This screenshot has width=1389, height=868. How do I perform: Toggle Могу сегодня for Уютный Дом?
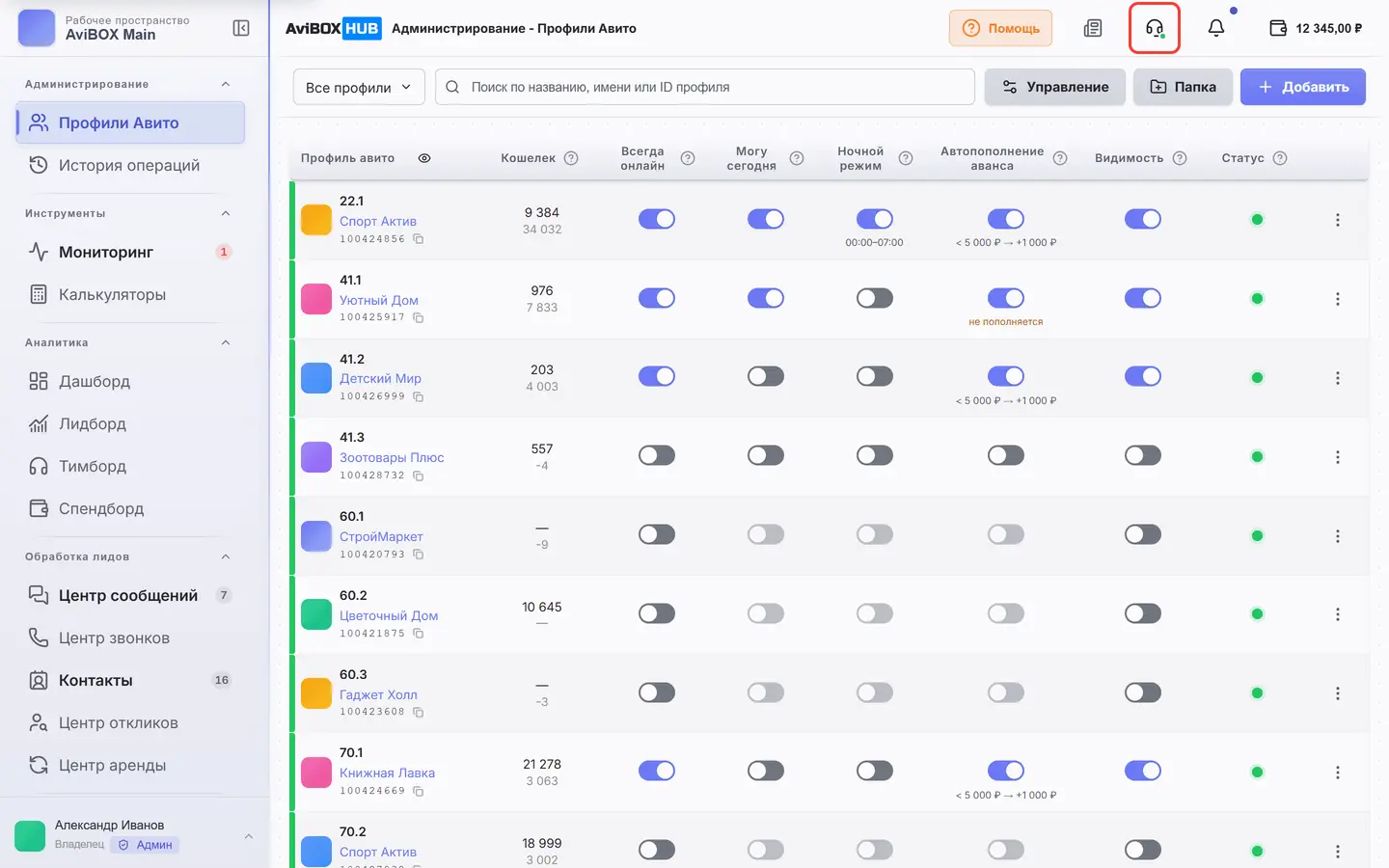coord(766,298)
